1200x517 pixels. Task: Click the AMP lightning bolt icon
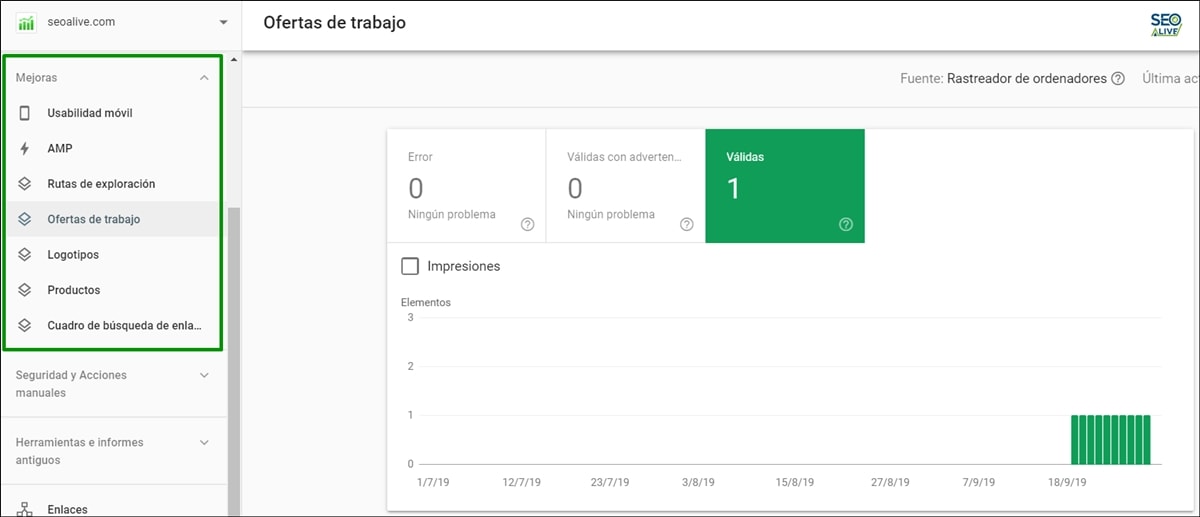[25, 148]
